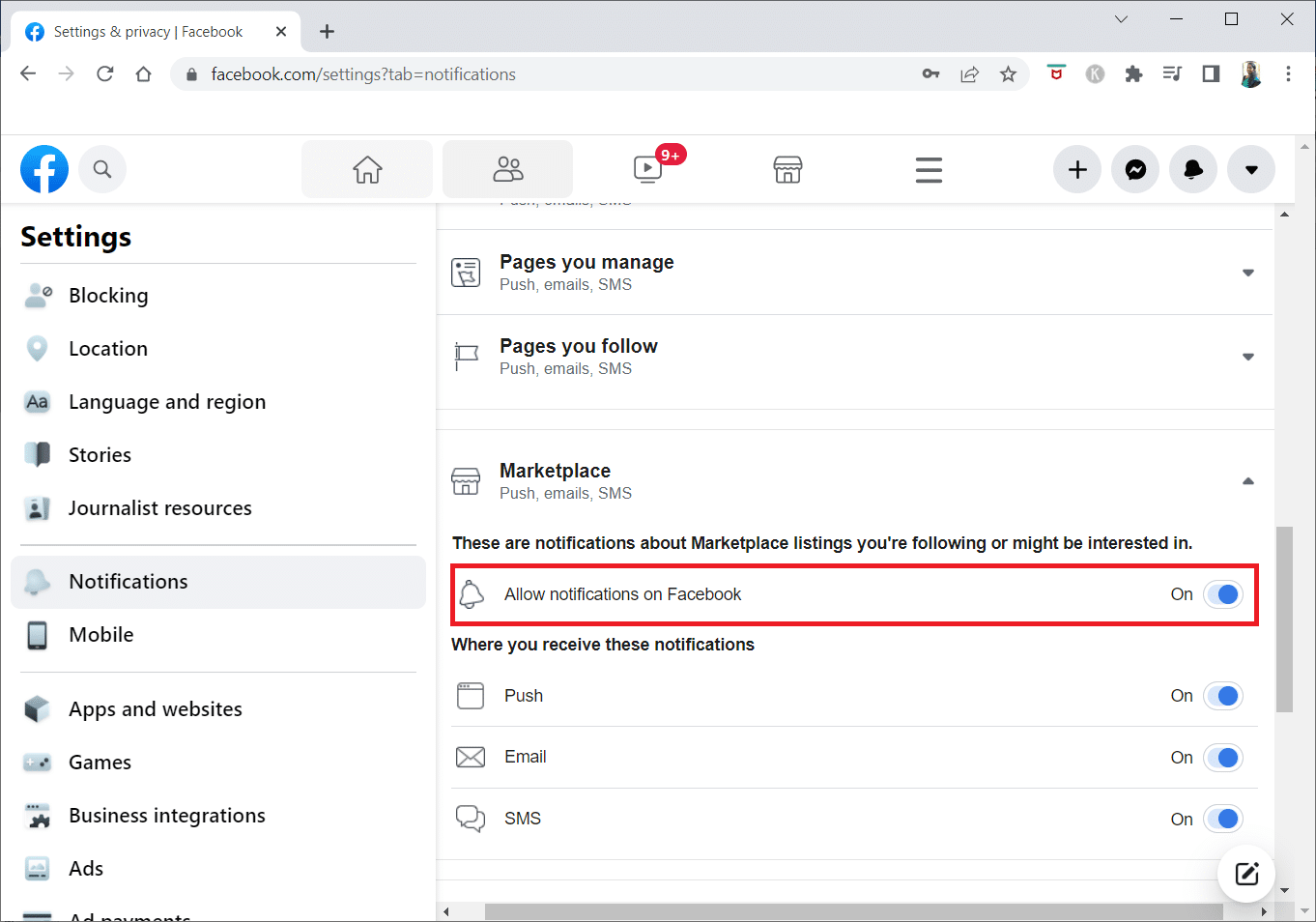Click the settings list vertical scrollbar thumb
This screenshot has width=1316, height=922.
[1284, 619]
